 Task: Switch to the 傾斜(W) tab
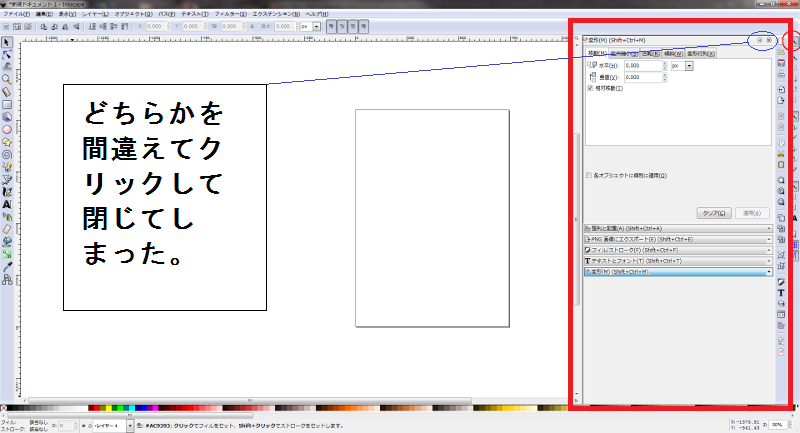(x=673, y=54)
